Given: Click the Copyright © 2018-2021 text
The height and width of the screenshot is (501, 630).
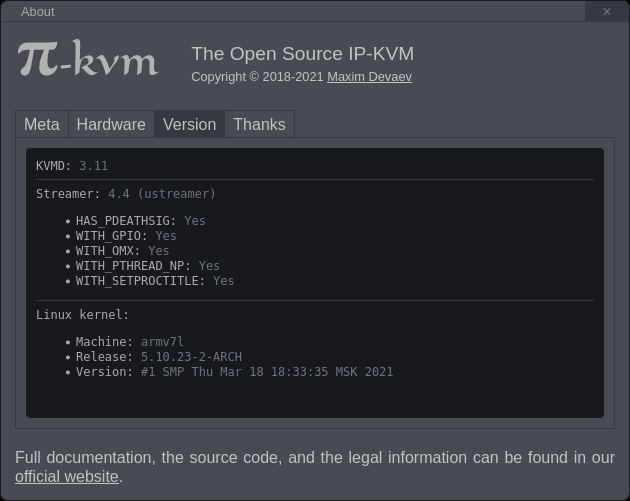Looking at the screenshot, I should click(257, 77).
